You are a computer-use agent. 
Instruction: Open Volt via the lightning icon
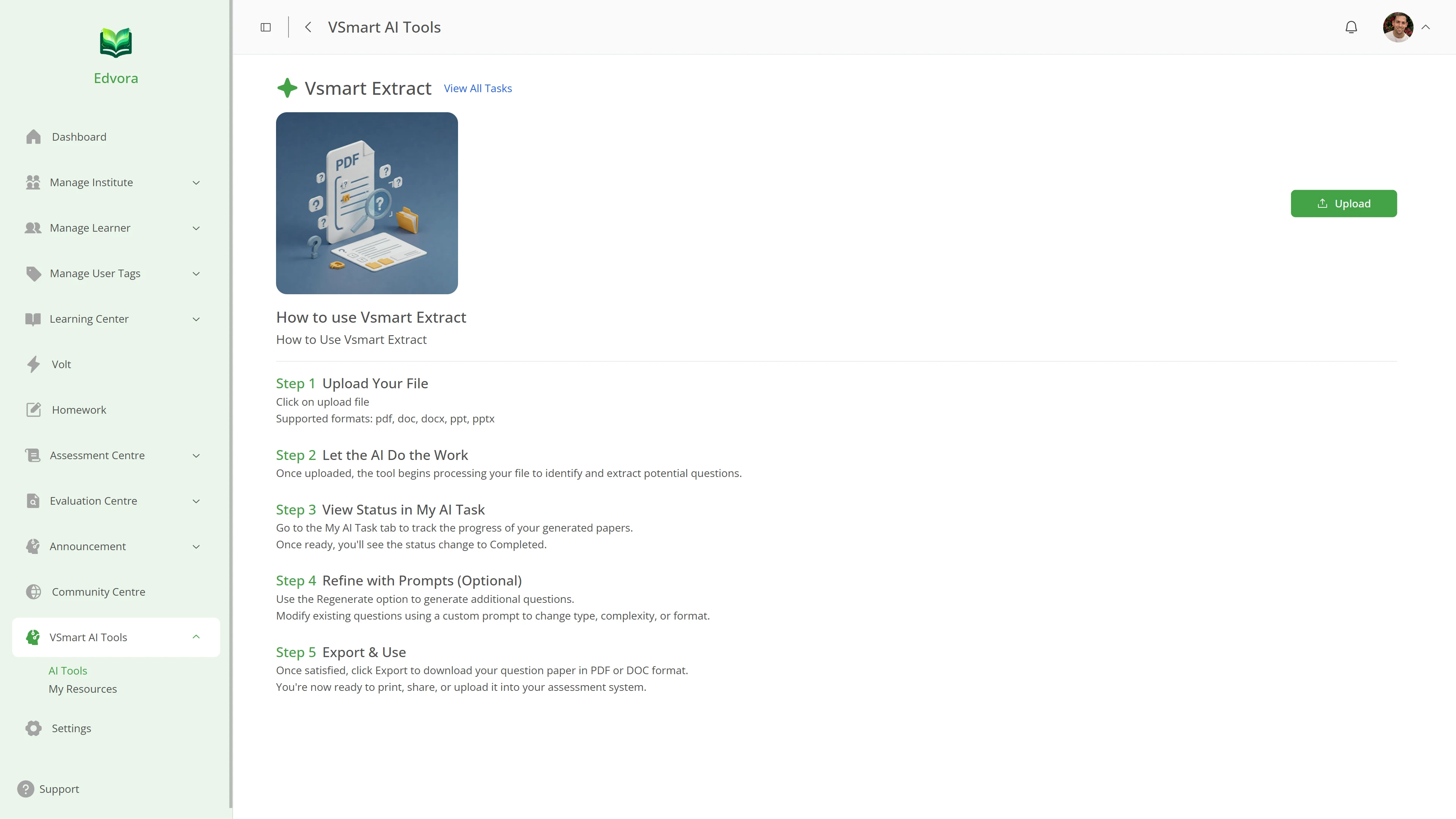coord(33,364)
